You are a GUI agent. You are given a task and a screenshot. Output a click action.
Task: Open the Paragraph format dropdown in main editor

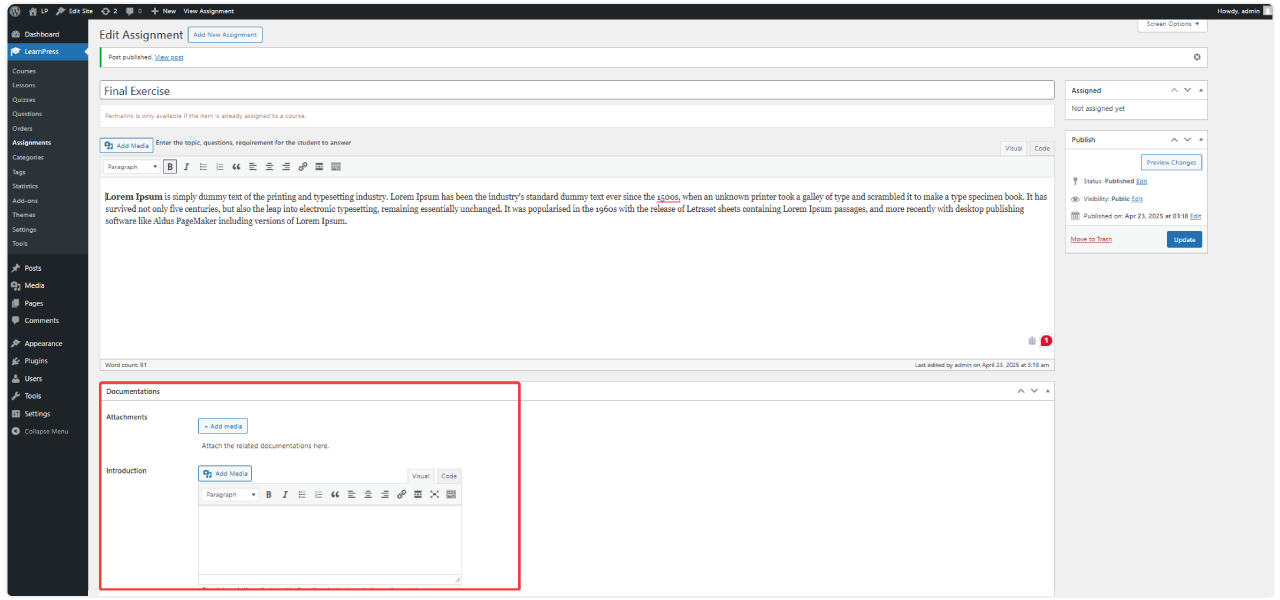(x=132, y=167)
